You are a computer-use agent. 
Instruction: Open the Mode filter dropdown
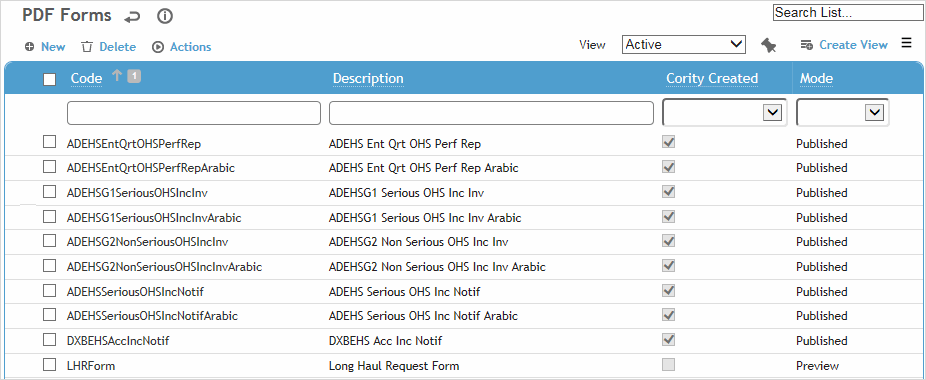pos(843,112)
